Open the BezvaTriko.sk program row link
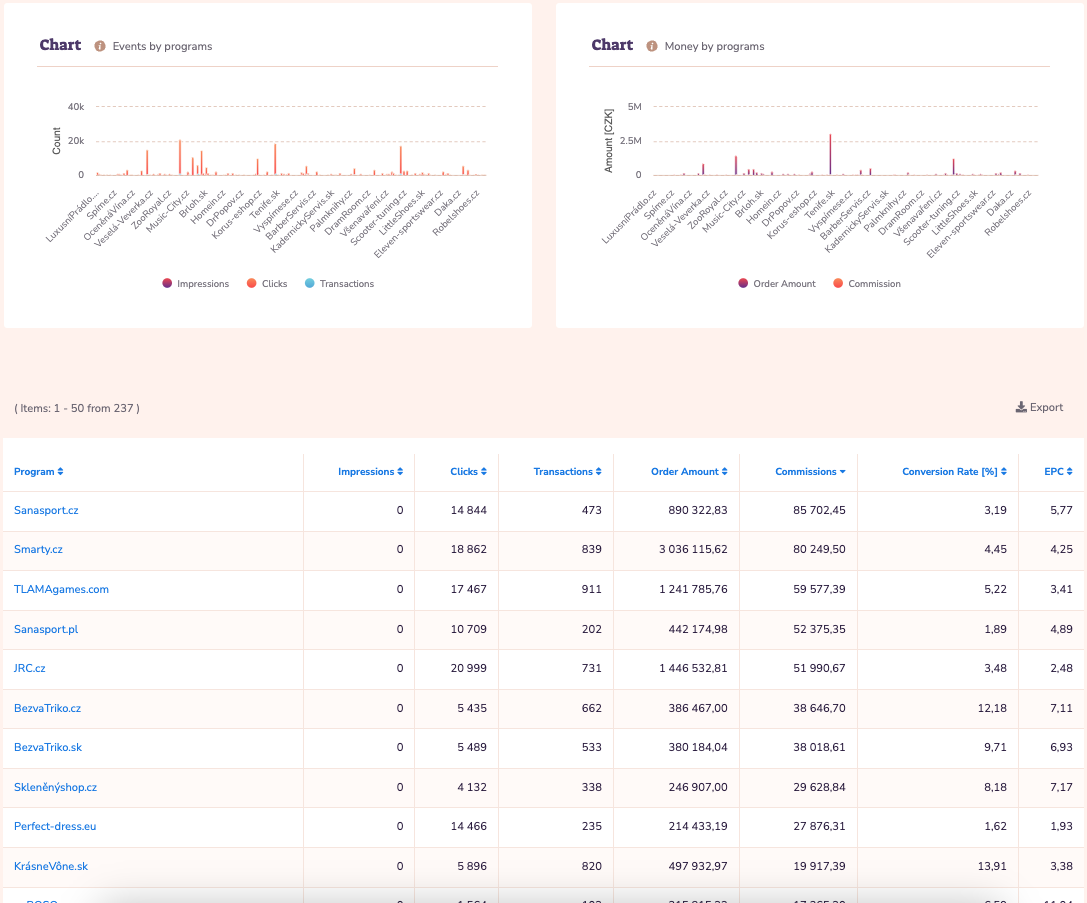 [48, 747]
